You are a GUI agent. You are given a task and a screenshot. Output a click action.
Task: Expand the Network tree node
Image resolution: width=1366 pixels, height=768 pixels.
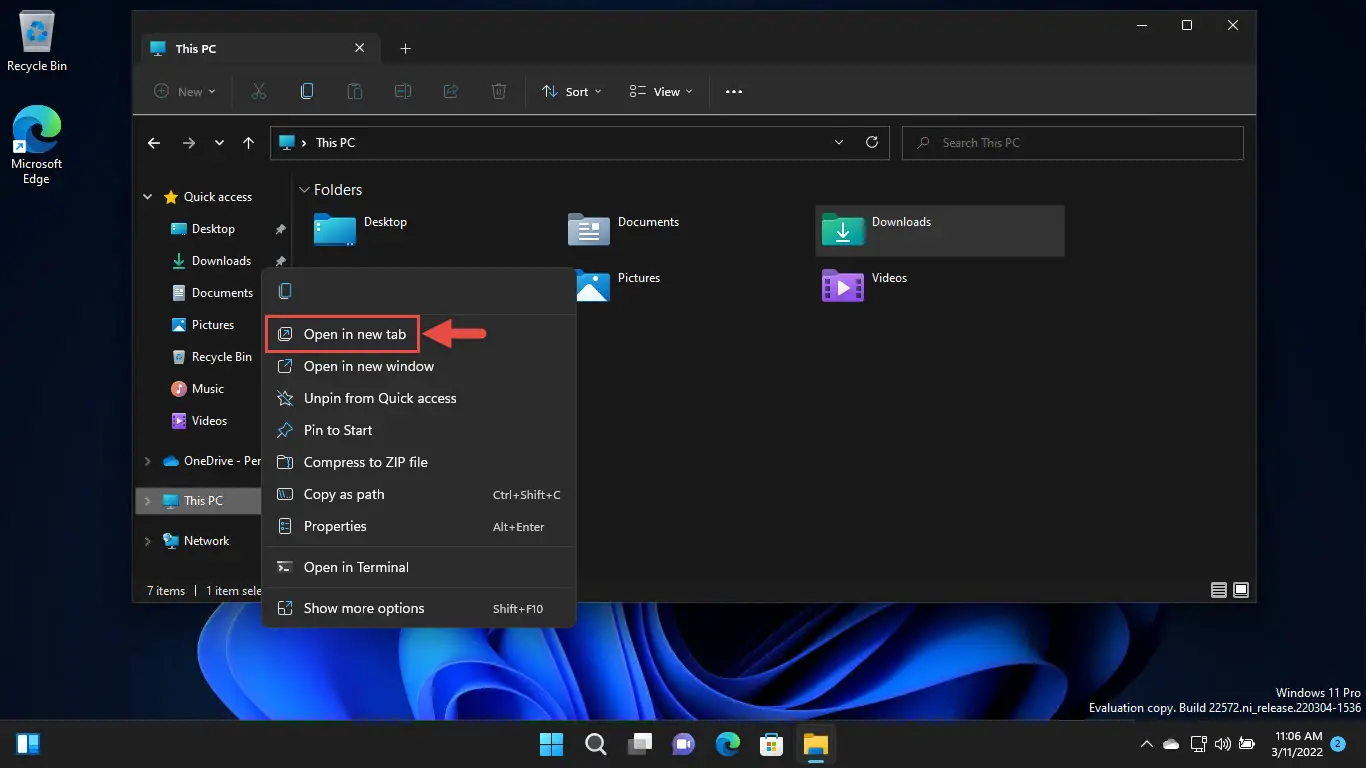148,541
